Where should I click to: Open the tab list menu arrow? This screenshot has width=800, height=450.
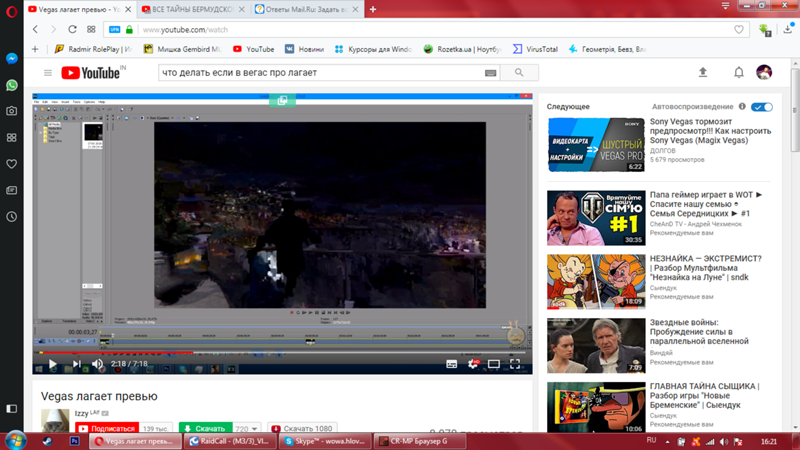click(x=725, y=6)
